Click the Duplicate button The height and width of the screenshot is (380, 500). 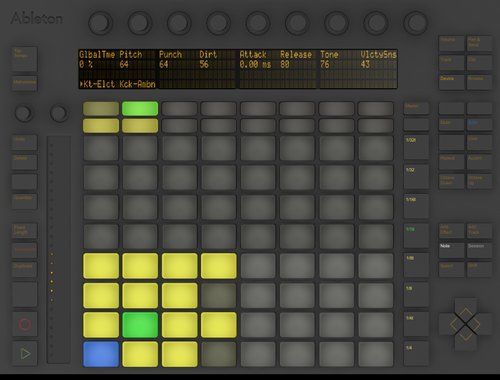coord(25,270)
